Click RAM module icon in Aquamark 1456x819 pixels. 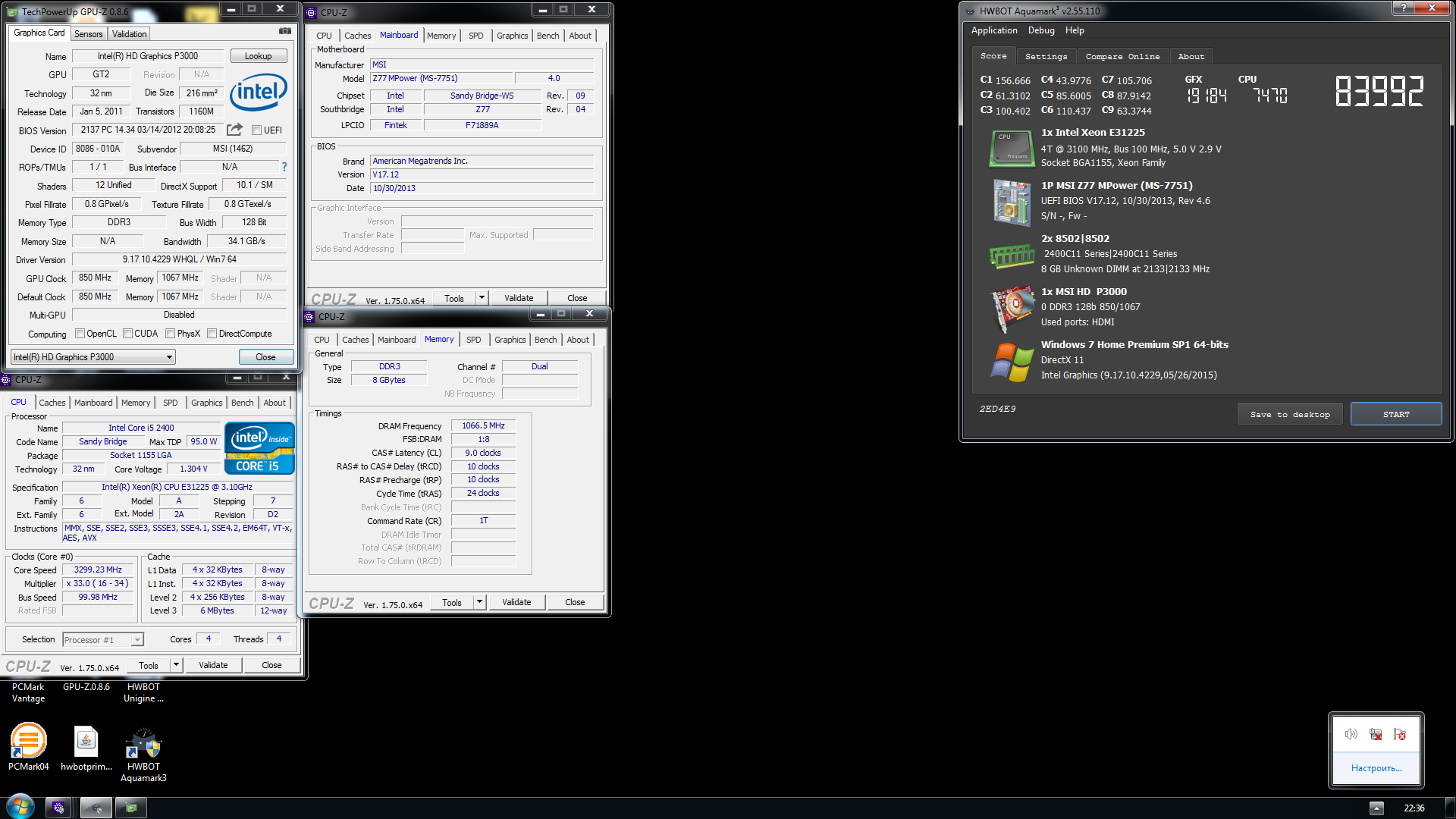click(1012, 256)
